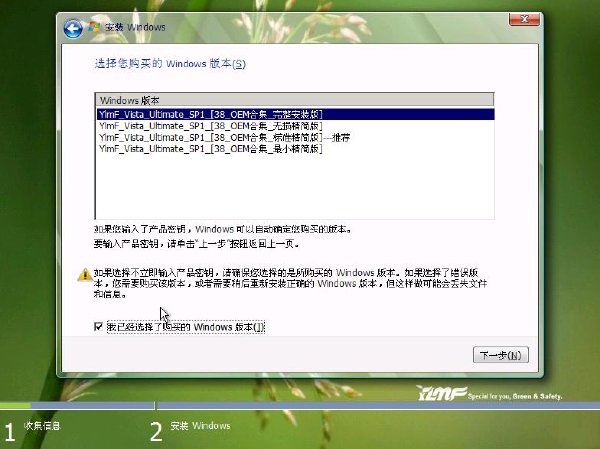Go back using the blue arrow button

[x=73, y=28]
